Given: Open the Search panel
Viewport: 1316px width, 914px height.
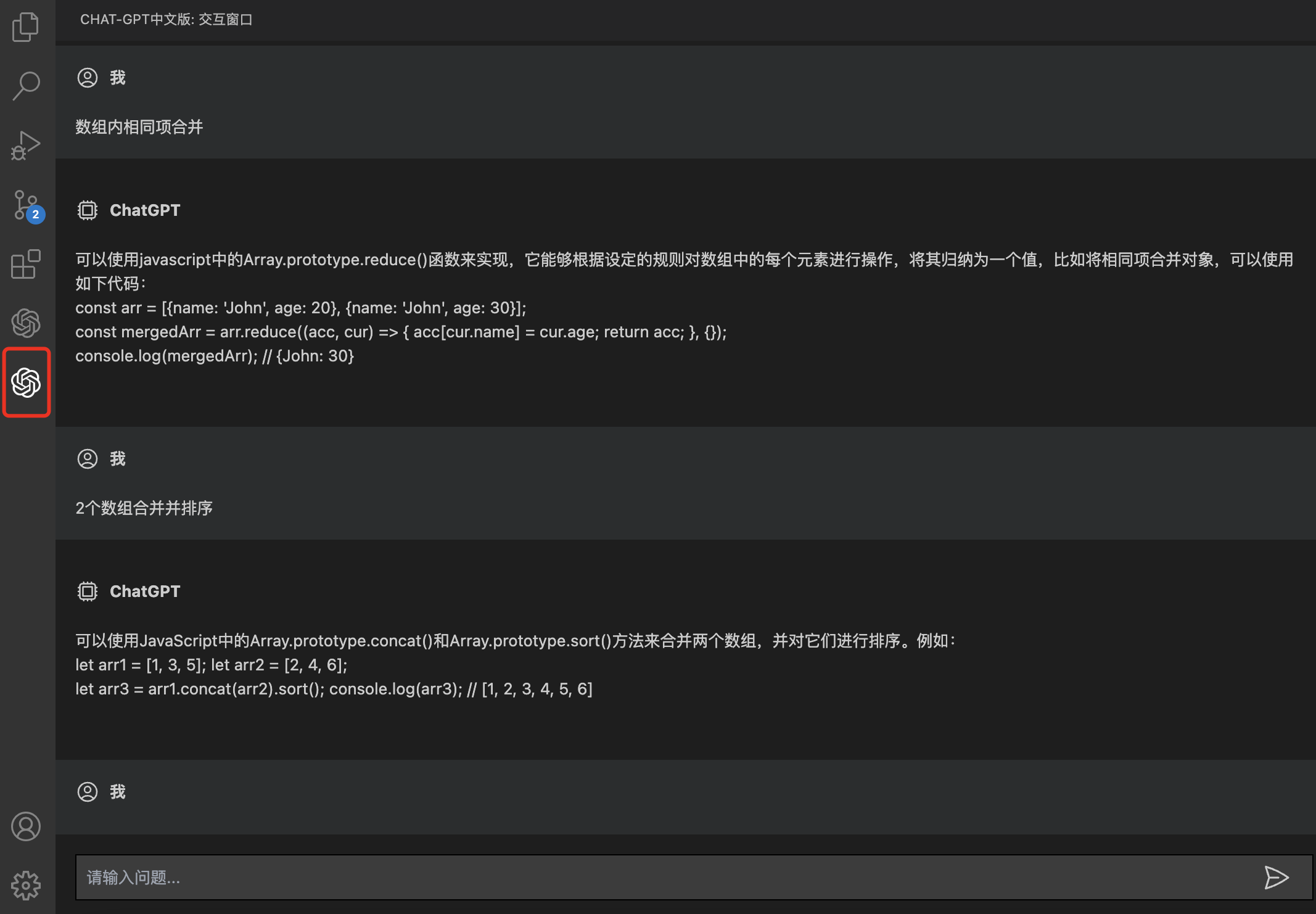Looking at the screenshot, I should (x=26, y=86).
